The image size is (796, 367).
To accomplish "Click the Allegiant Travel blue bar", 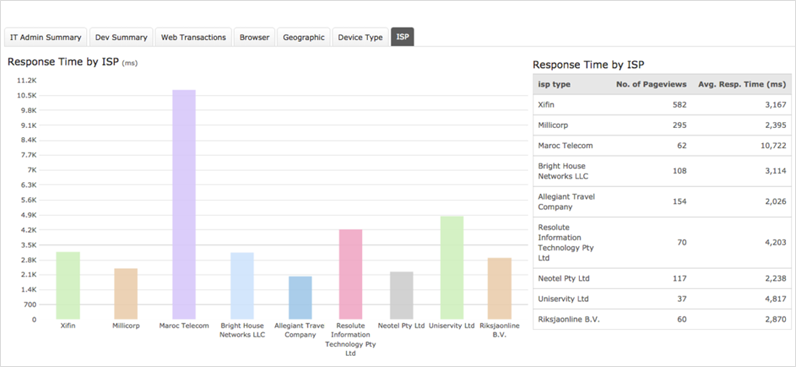I will tap(301, 297).
